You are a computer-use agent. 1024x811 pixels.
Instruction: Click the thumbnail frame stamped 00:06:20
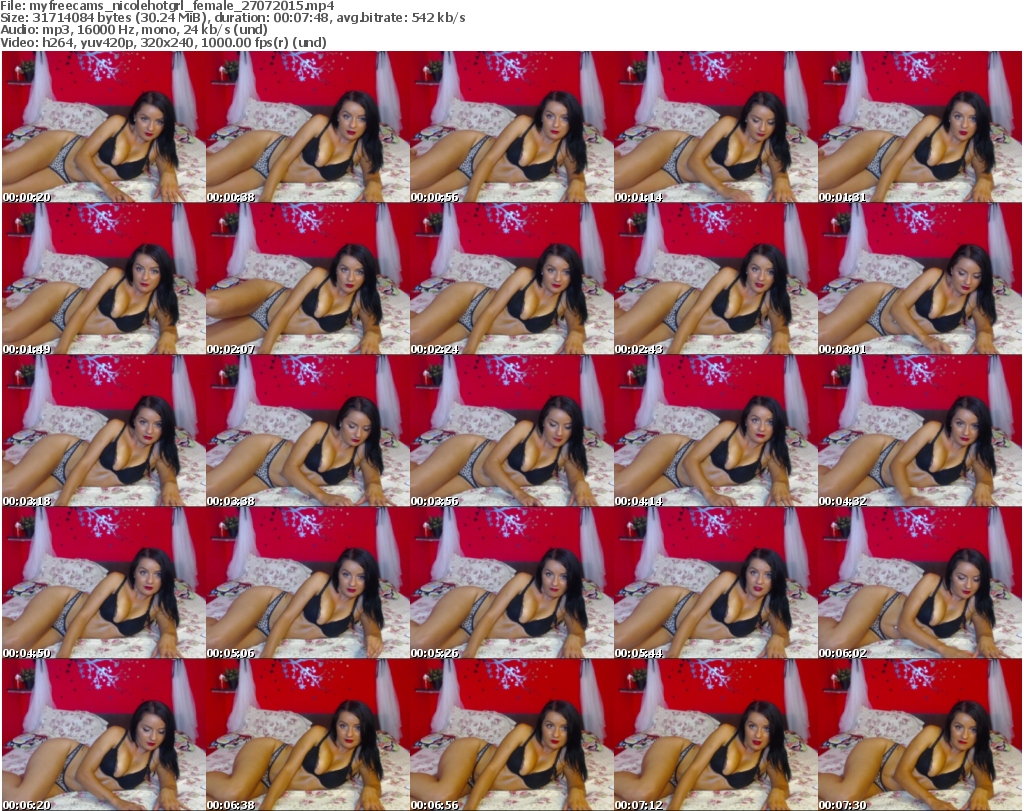pos(104,735)
